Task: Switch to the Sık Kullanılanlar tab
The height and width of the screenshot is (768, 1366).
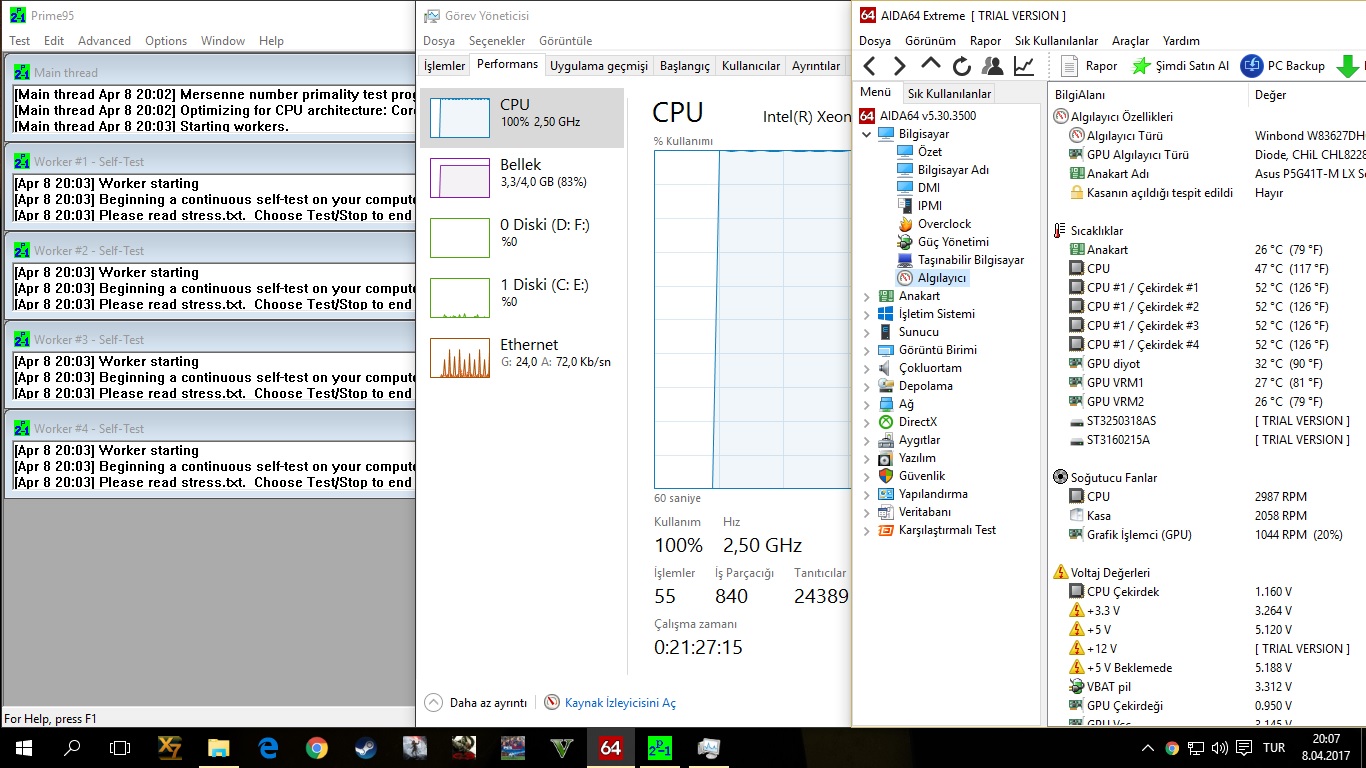Action: [x=949, y=94]
